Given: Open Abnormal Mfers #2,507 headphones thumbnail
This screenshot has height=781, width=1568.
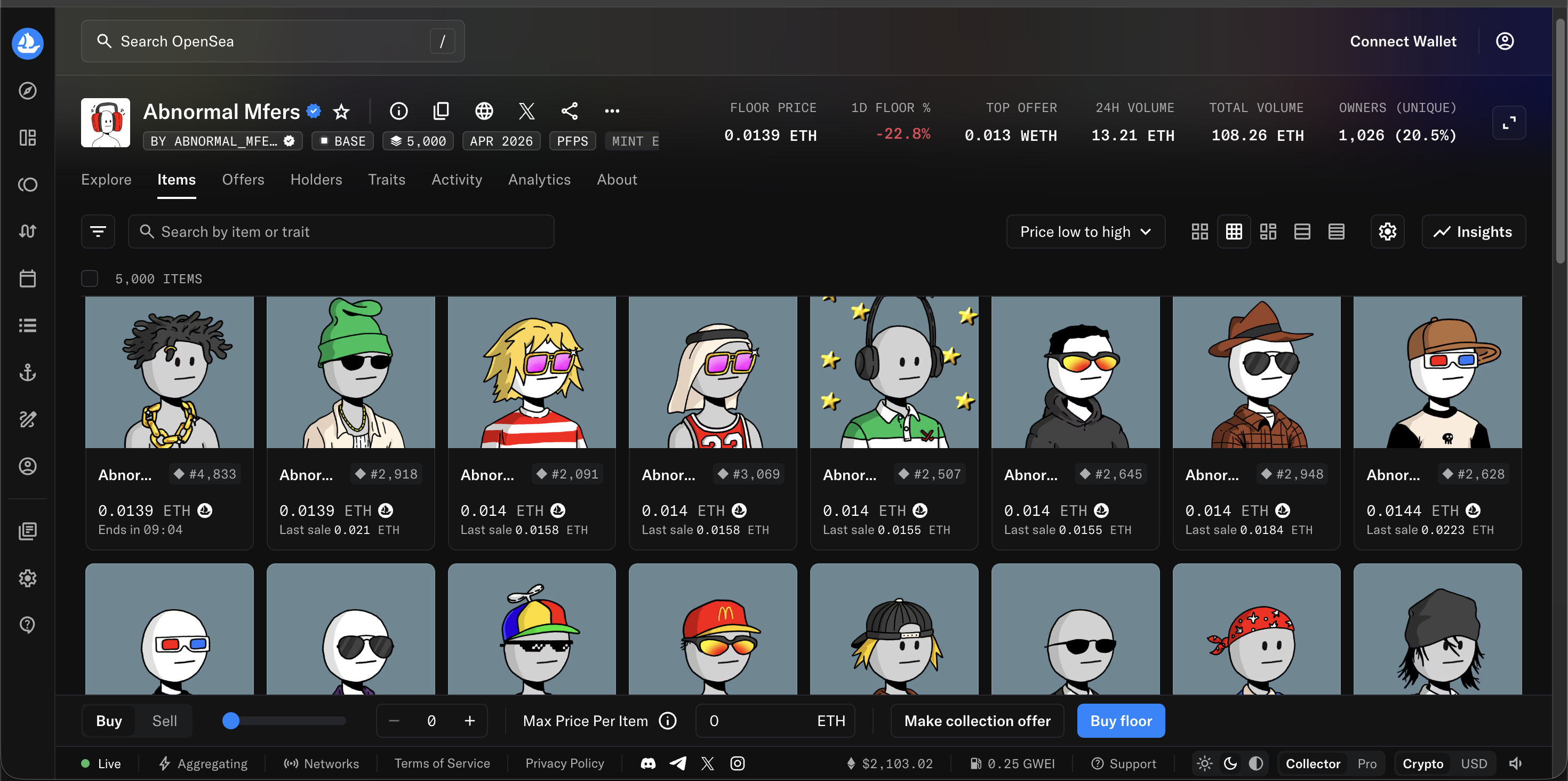Looking at the screenshot, I should click(x=894, y=372).
